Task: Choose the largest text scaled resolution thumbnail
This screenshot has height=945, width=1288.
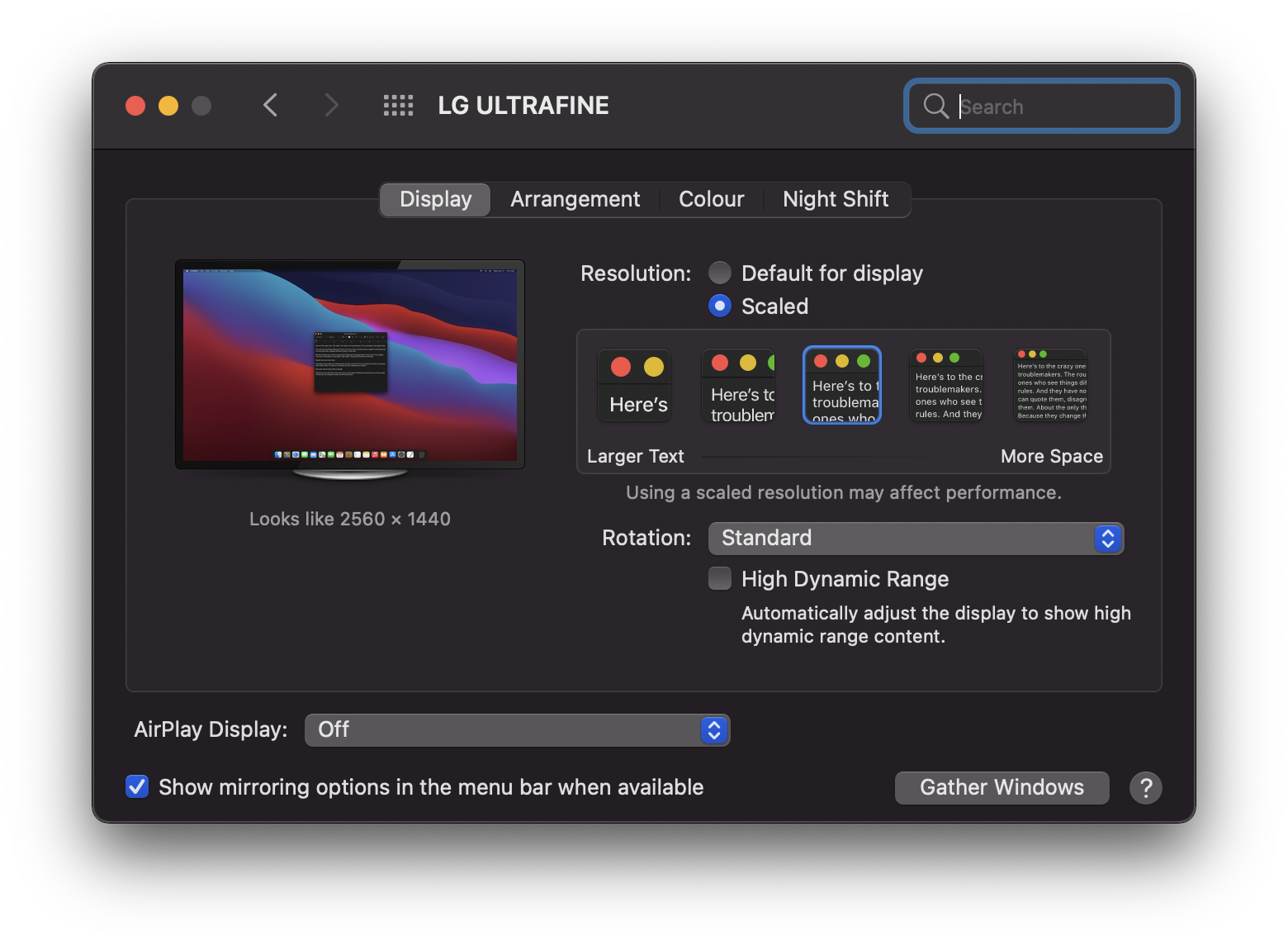Action: point(635,385)
